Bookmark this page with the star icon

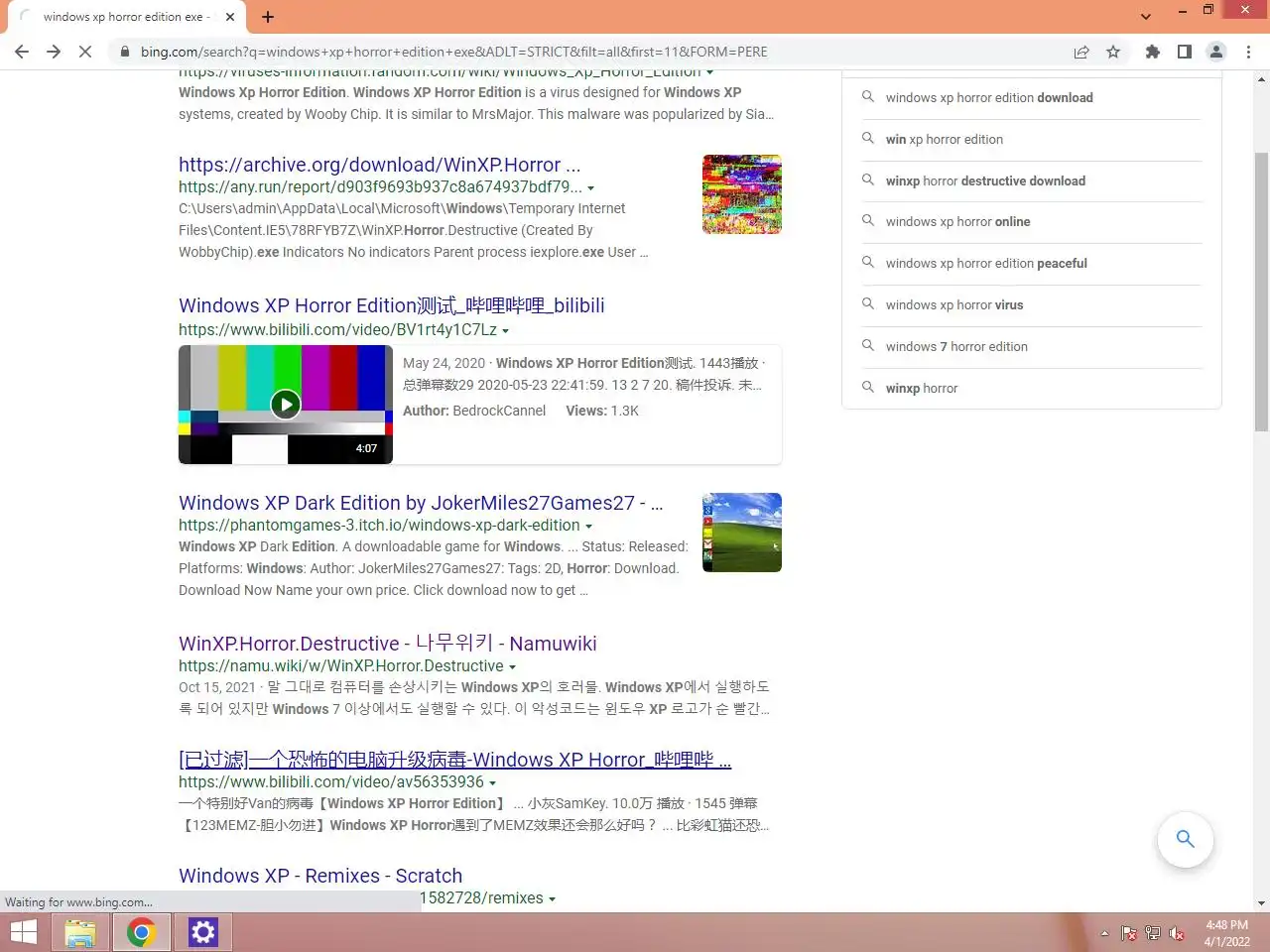pyautogui.click(x=1113, y=52)
